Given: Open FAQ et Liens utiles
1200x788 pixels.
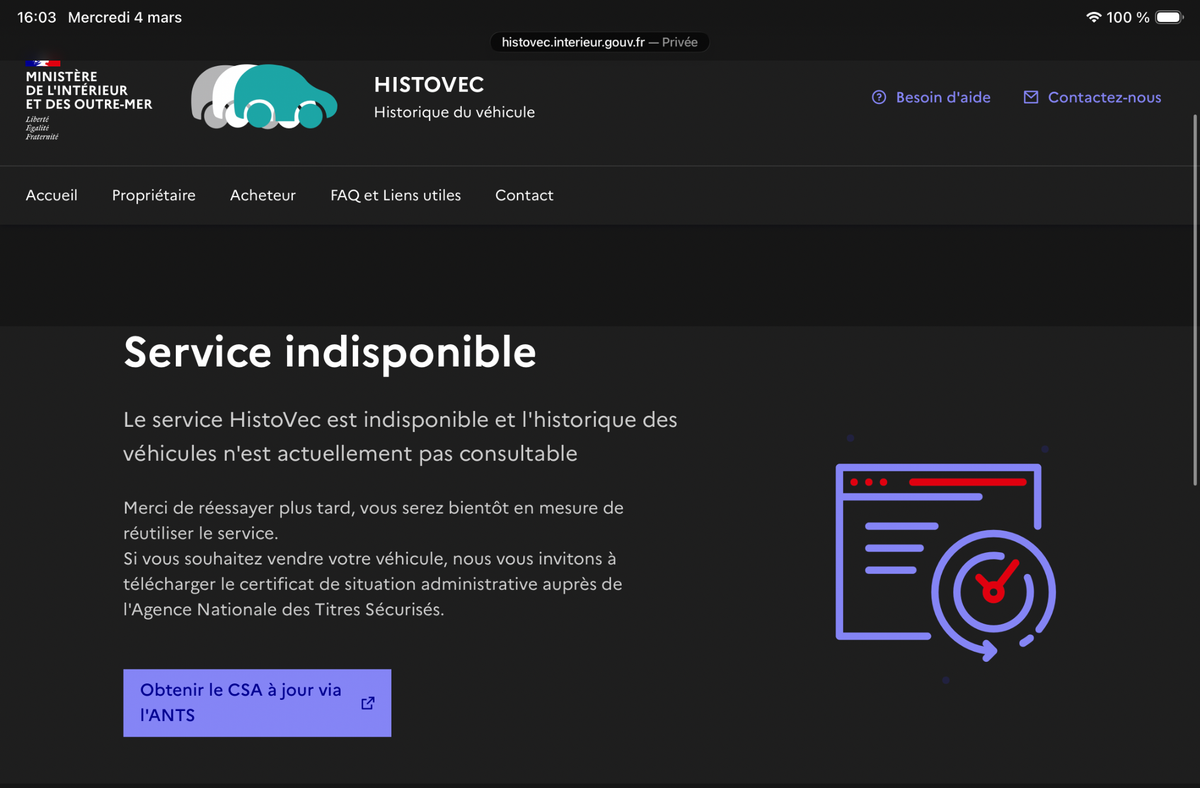Looking at the screenshot, I should click(396, 195).
